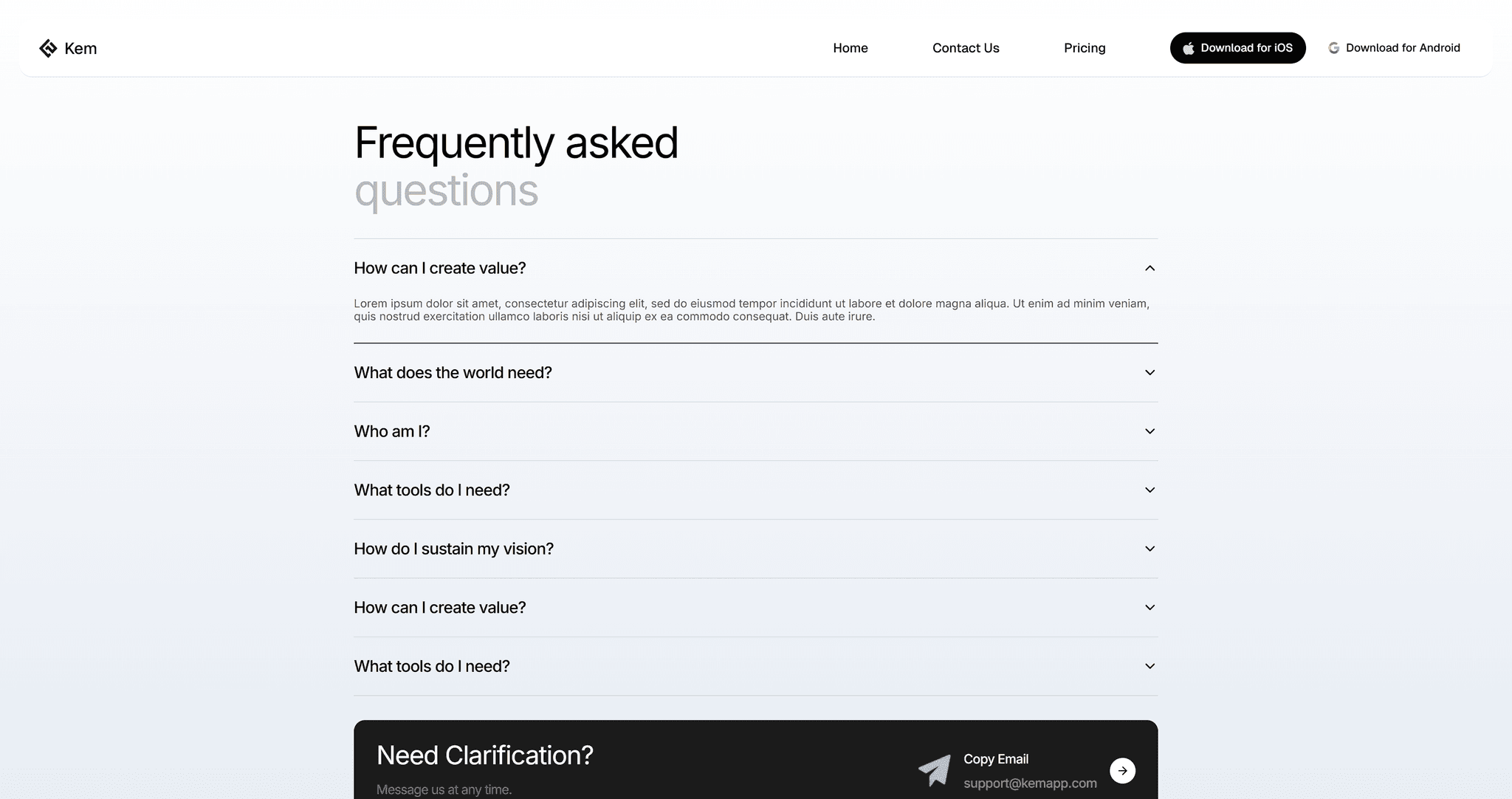Expand 'What does the world need?'
Screen dimensions: 1512x799
pos(1149,372)
